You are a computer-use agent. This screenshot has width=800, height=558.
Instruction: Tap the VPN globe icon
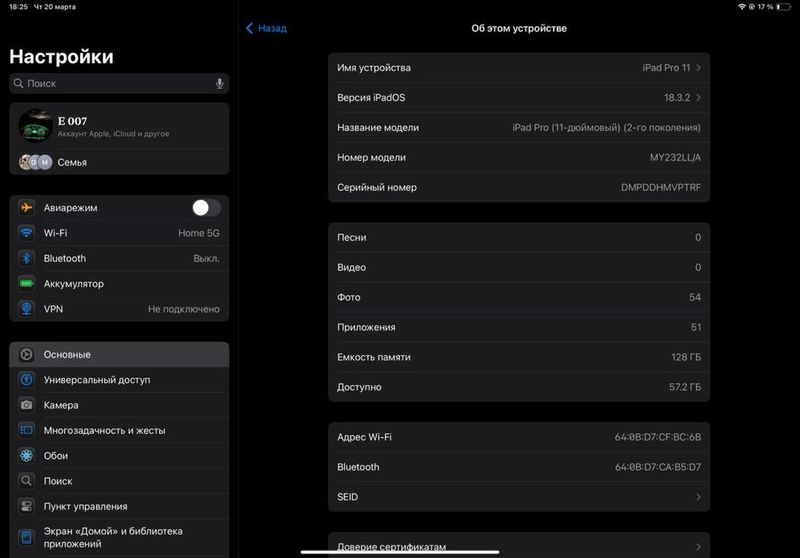coord(27,309)
